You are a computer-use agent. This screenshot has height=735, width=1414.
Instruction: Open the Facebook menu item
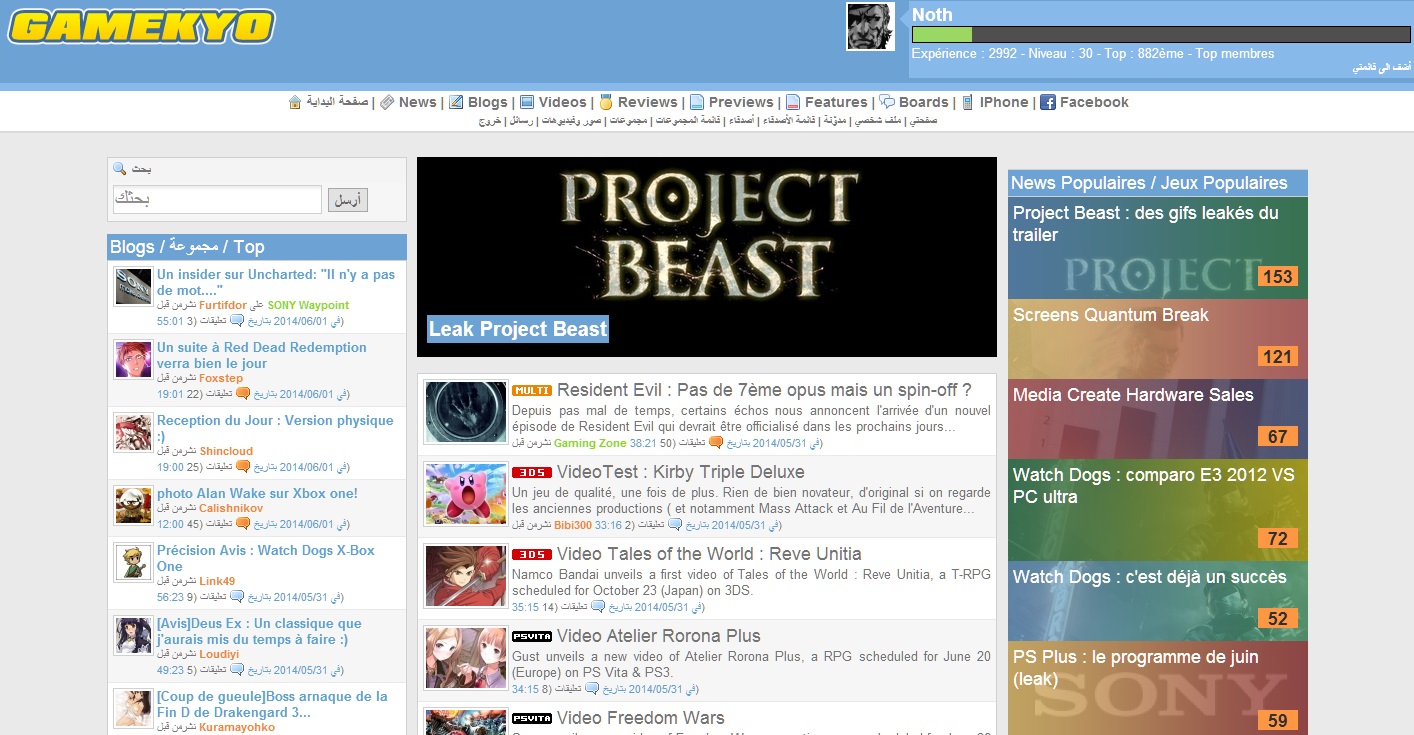pos(1094,102)
